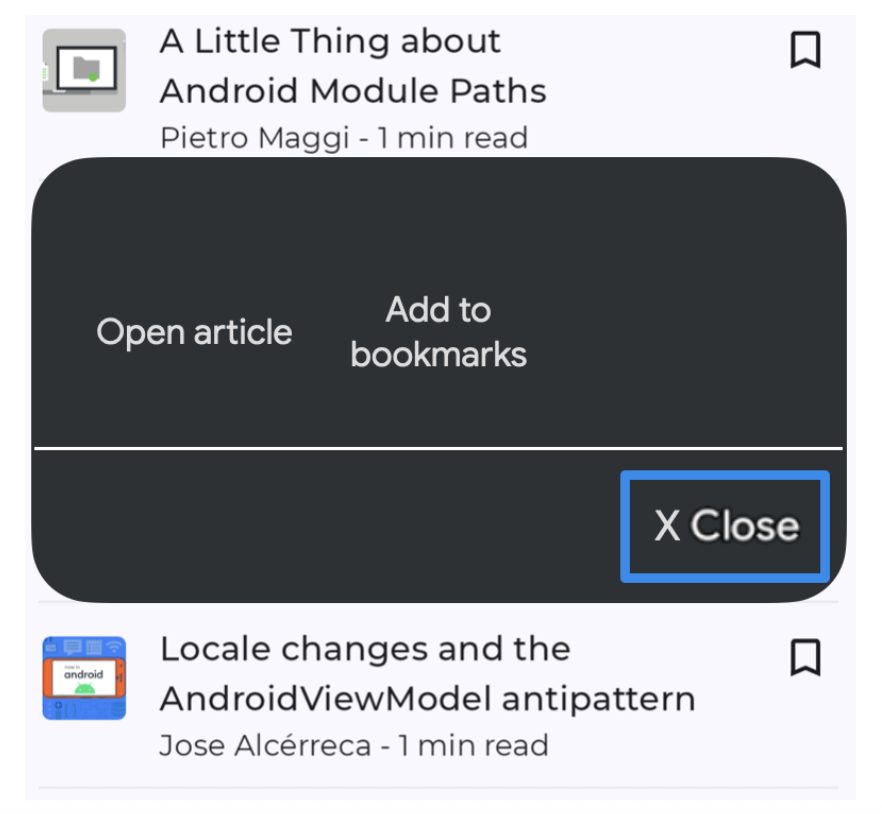The image size is (882, 814).
Task: Select Add to bookmarks from the overlay
Action: (x=438, y=331)
